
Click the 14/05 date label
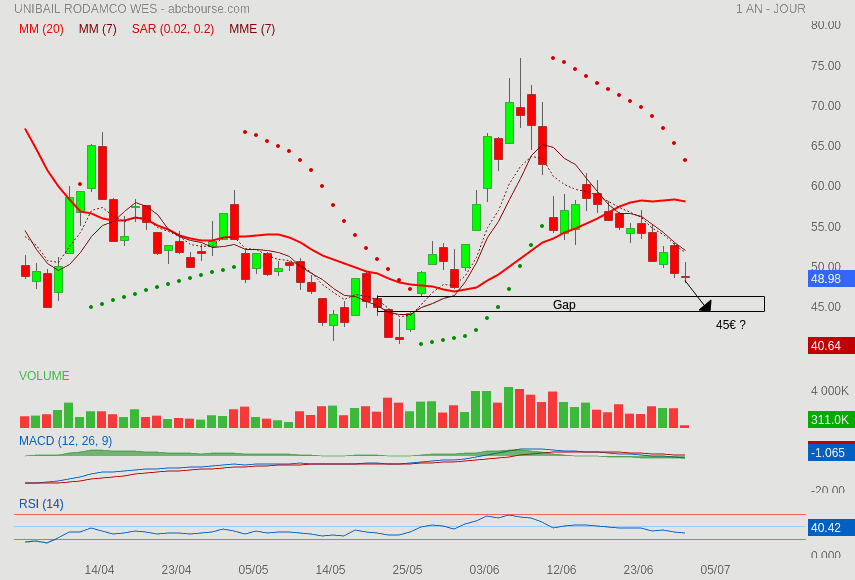click(330, 570)
